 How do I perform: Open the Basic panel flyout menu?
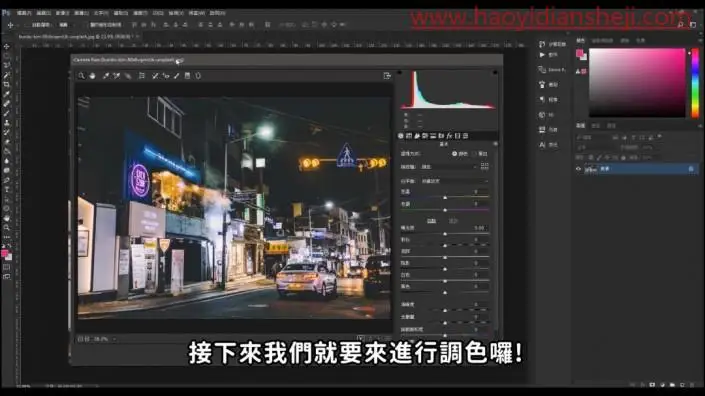(x=495, y=144)
